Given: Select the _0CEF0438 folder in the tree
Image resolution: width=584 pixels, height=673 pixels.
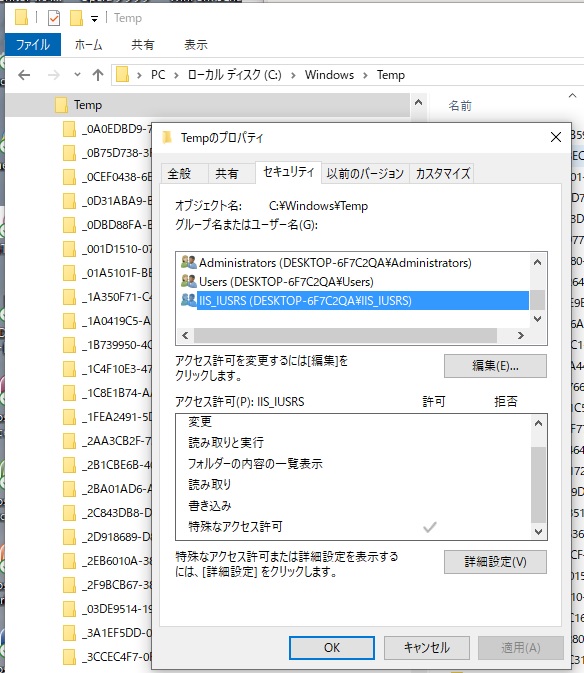Looking at the screenshot, I should 107,177.
